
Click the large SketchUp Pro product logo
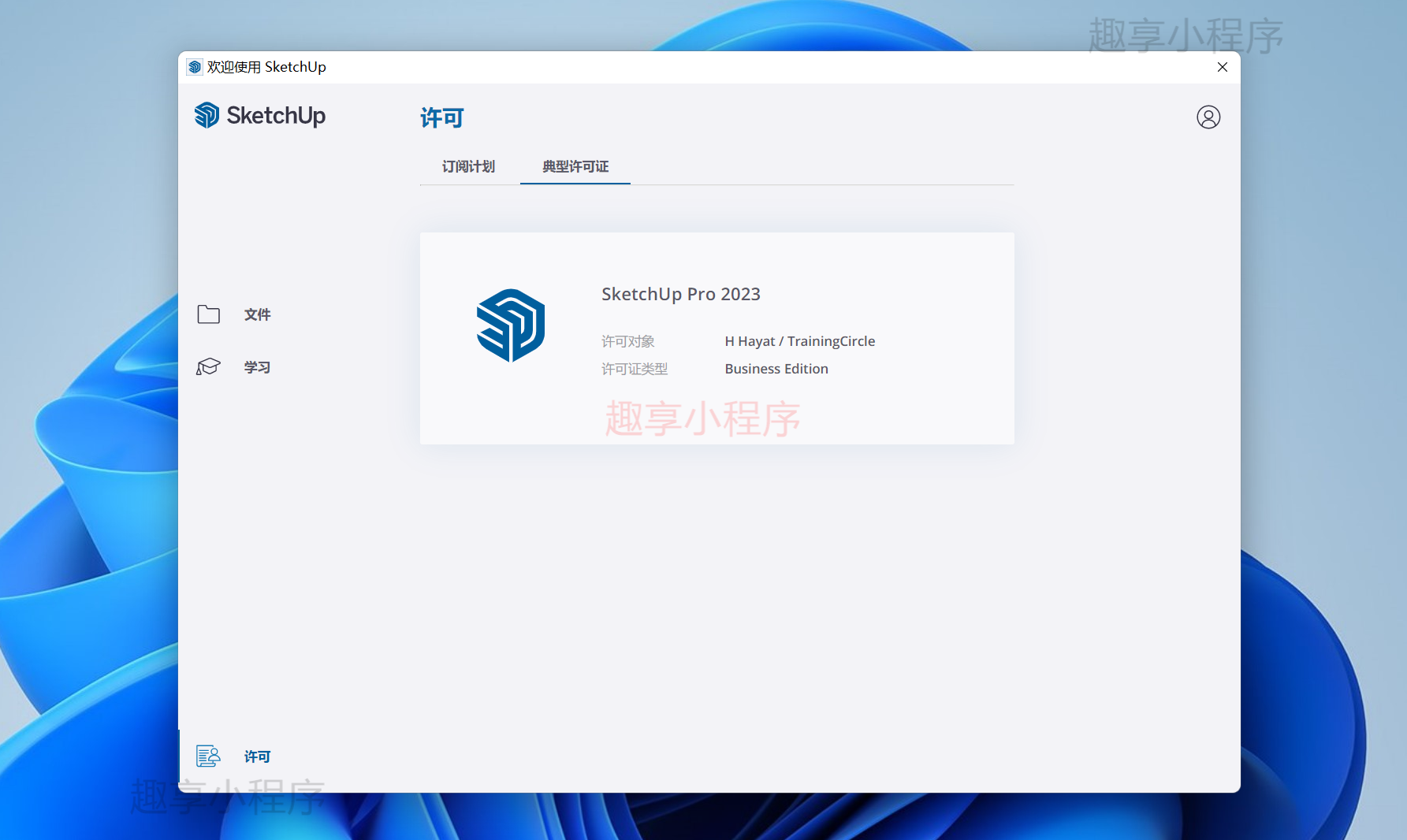pos(511,325)
